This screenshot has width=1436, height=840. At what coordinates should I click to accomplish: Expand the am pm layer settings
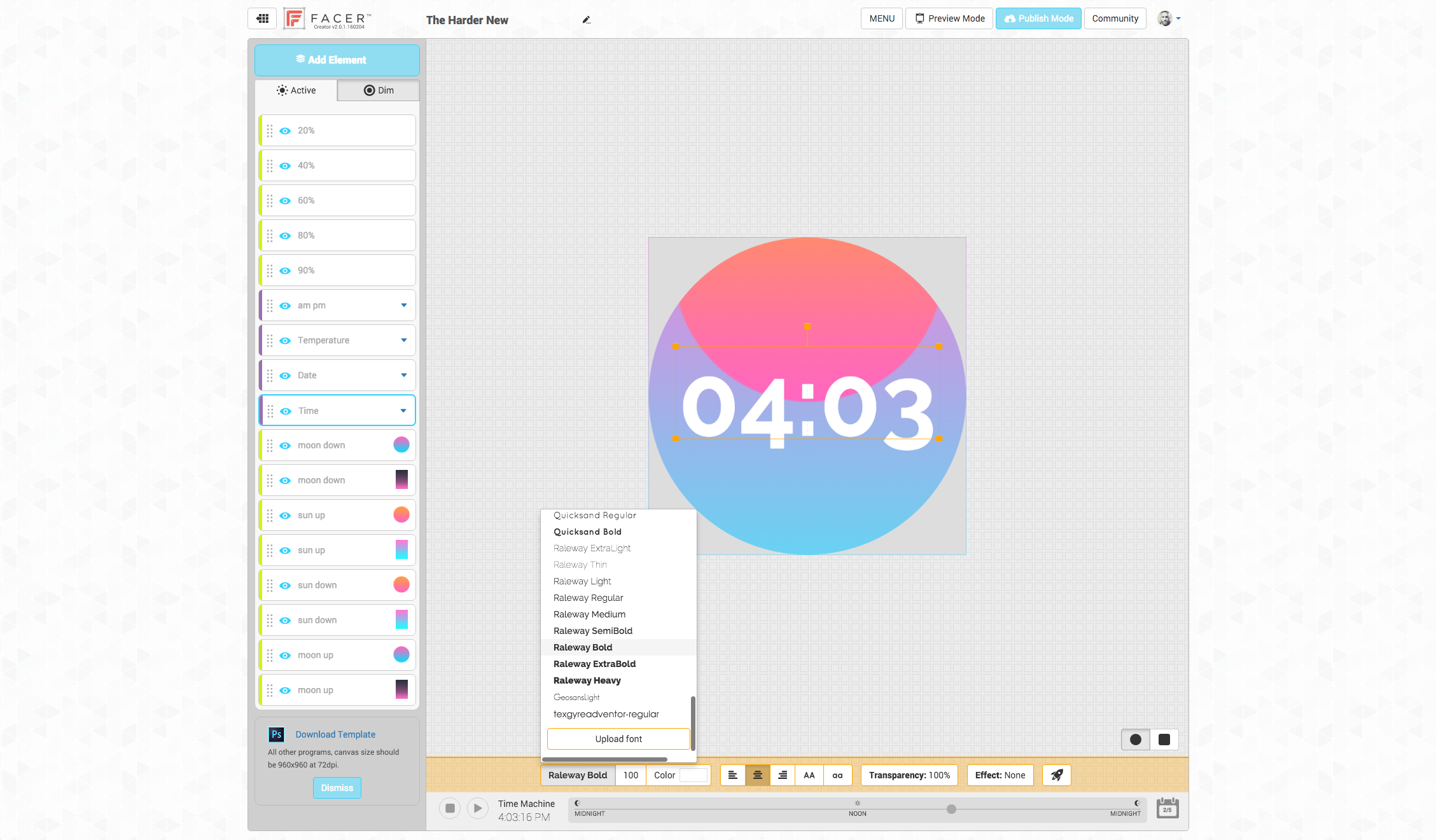click(x=403, y=305)
